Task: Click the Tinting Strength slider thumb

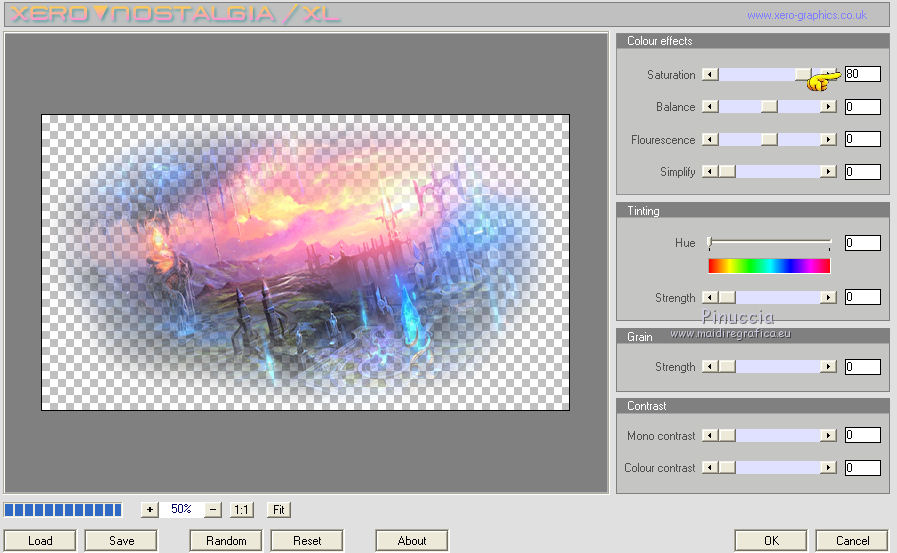Action: tap(727, 297)
